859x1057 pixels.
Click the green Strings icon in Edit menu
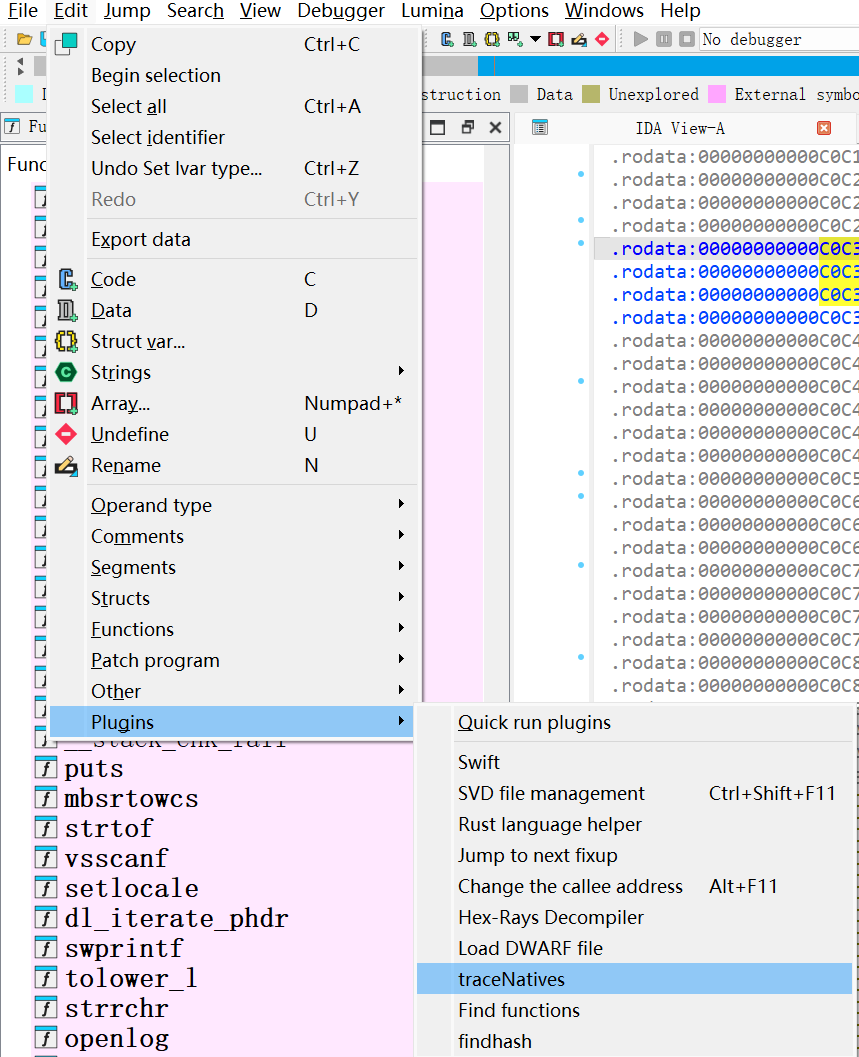[66, 372]
